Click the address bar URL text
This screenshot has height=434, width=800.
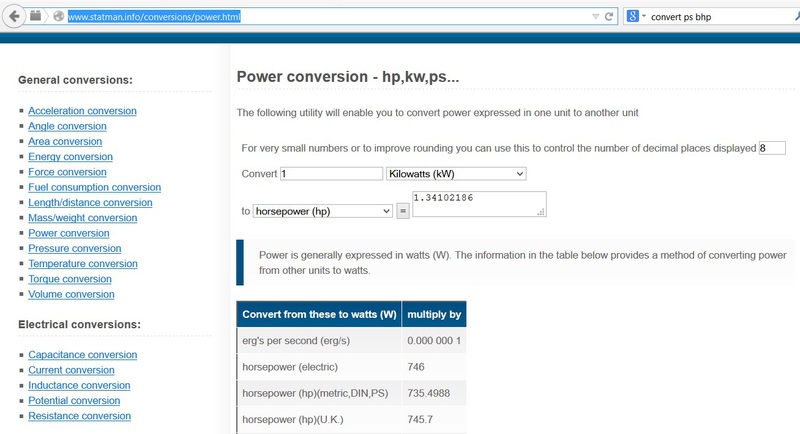154,17
